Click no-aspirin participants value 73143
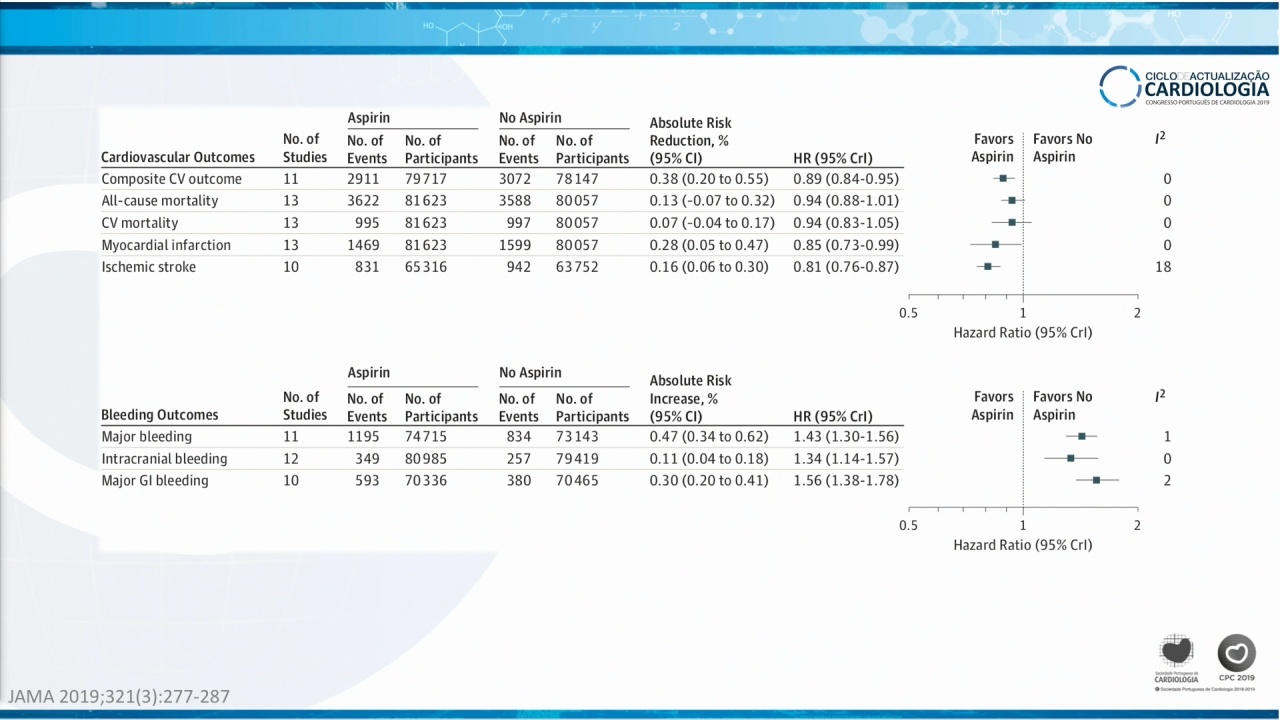 577,437
